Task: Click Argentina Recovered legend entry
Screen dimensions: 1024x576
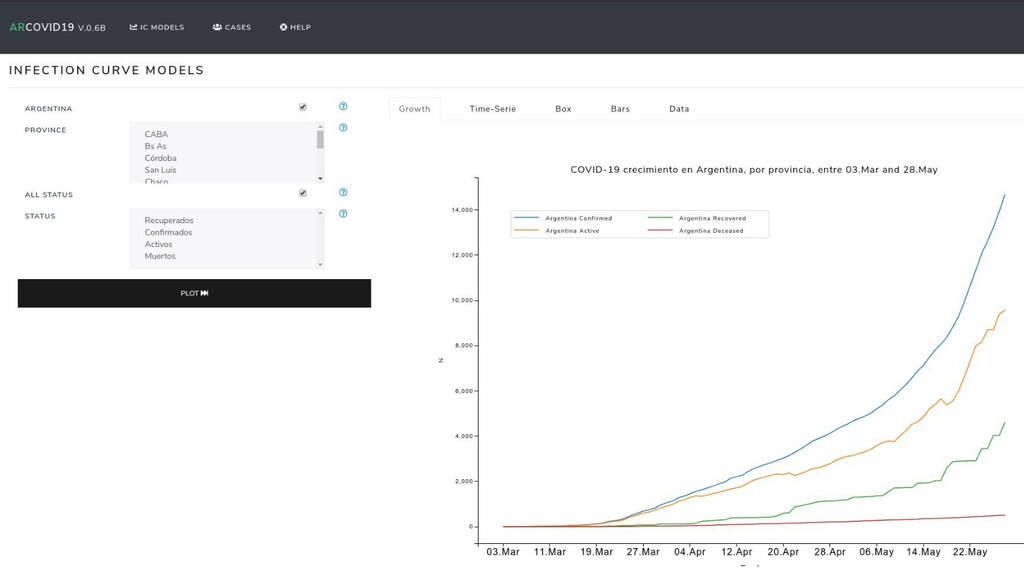Action: point(697,218)
